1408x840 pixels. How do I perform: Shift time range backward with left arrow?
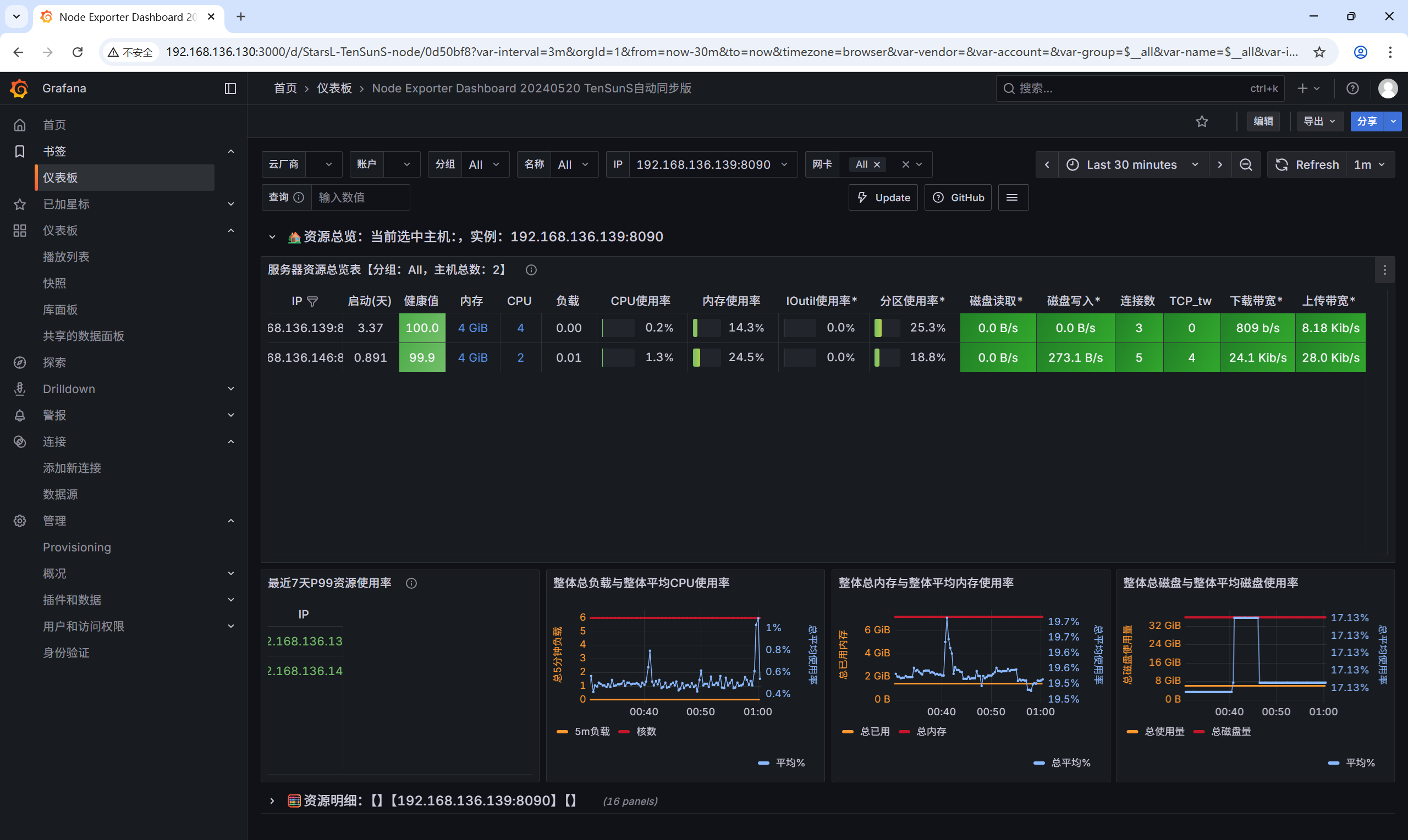pos(1047,165)
